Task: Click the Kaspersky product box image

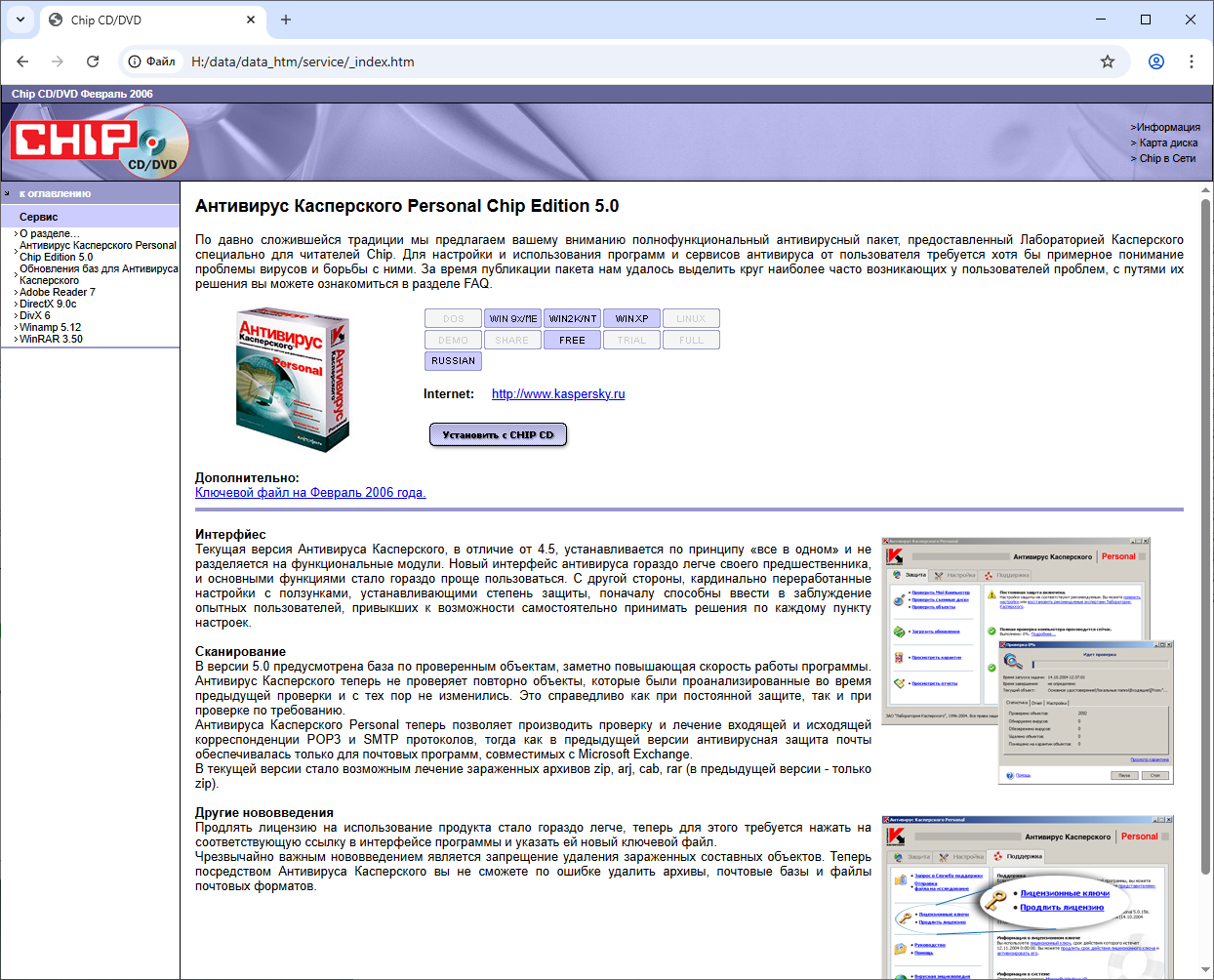Action: click(x=293, y=380)
